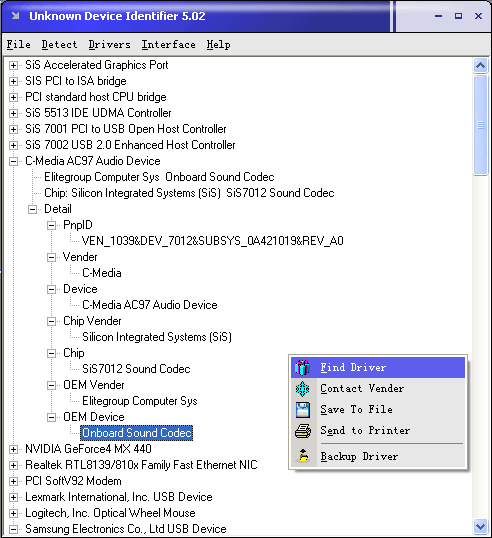Close the Unknown Device Identifier window
Viewport: 492px width, 538px height.
click(x=478, y=16)
